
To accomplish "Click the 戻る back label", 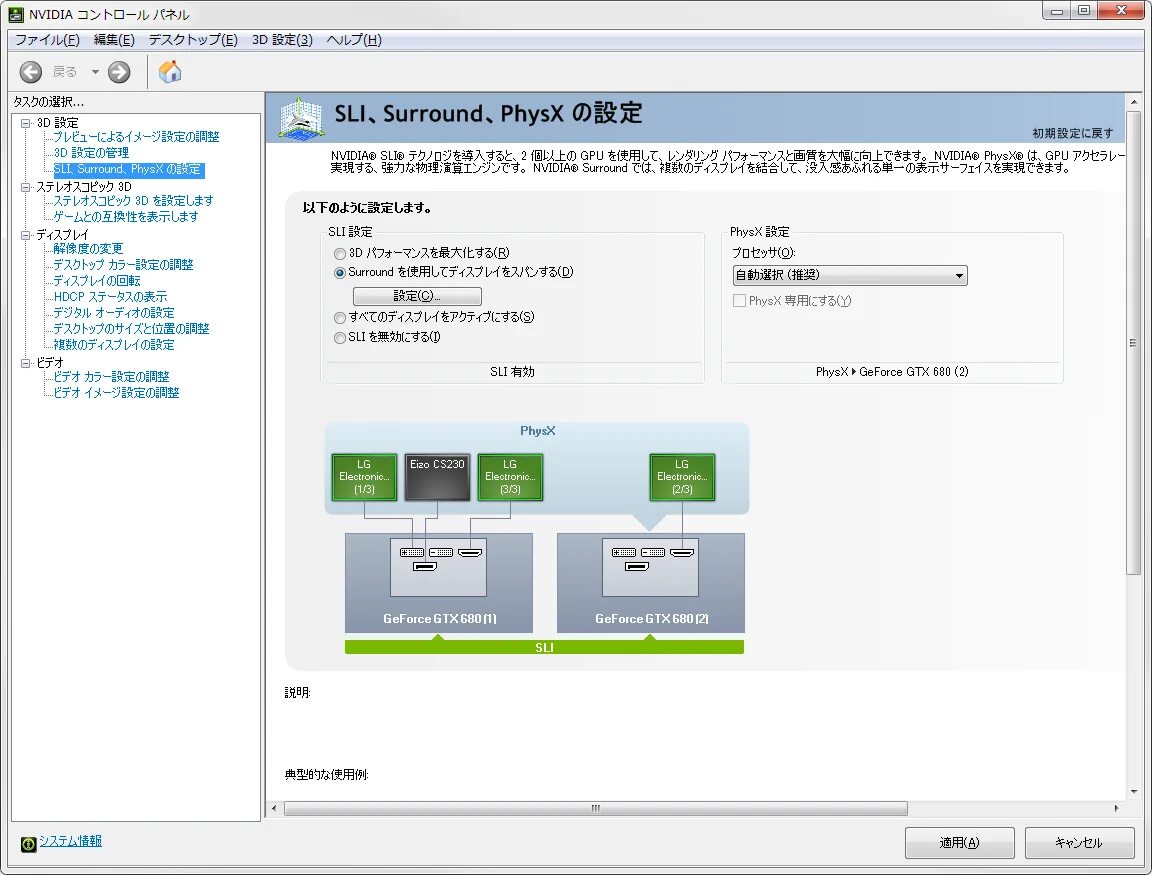I will coord(65,72).
